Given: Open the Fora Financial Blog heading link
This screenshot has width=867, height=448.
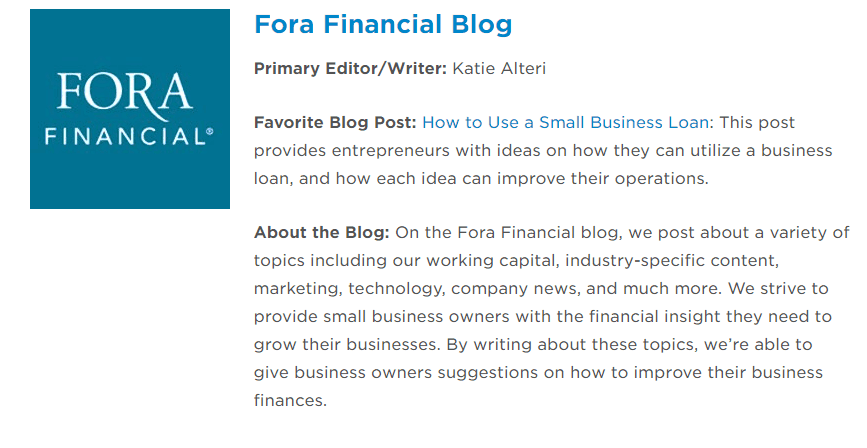Looking at the screenshot, I should (x=383, y=24).
